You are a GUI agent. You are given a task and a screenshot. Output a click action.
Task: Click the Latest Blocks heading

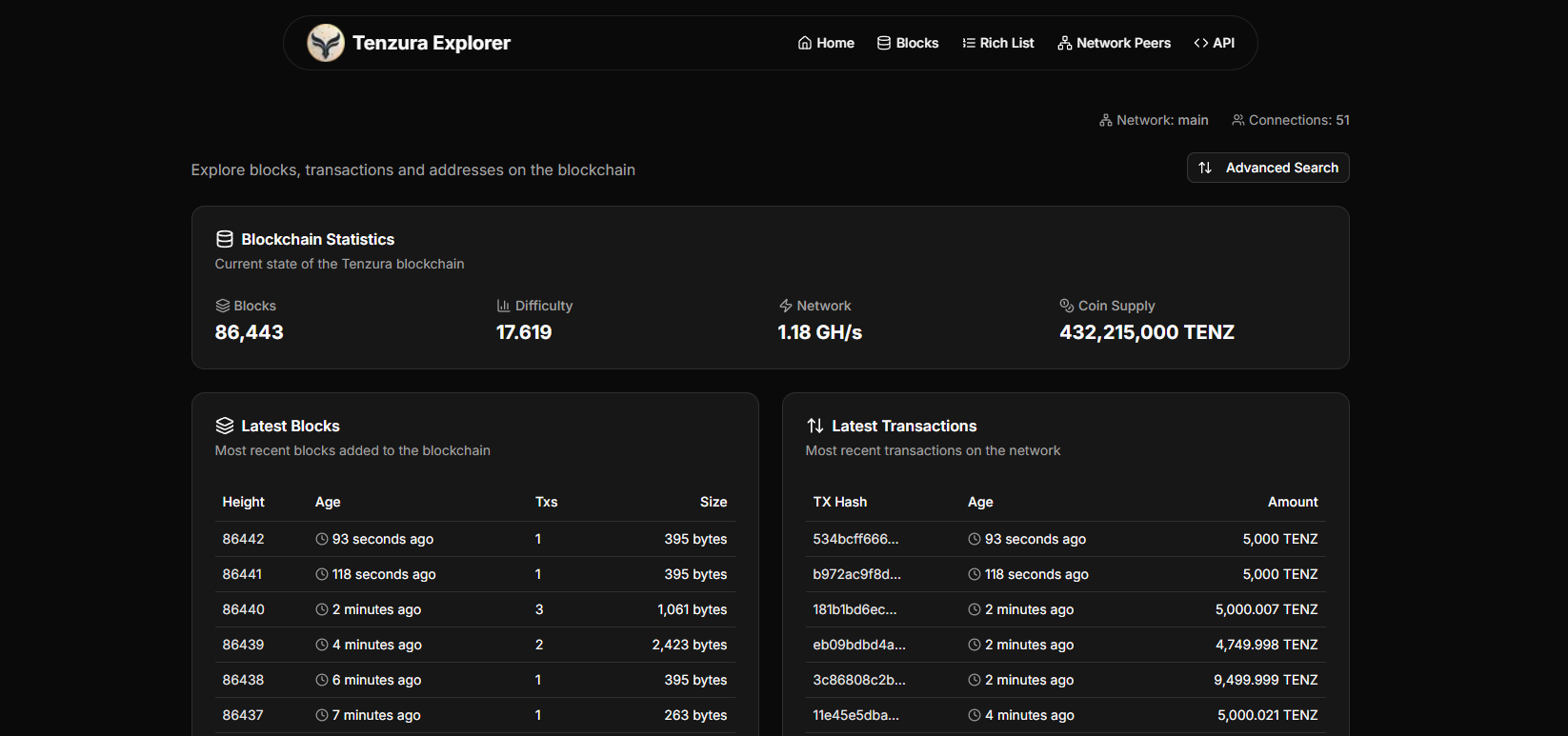pos(291,426)
